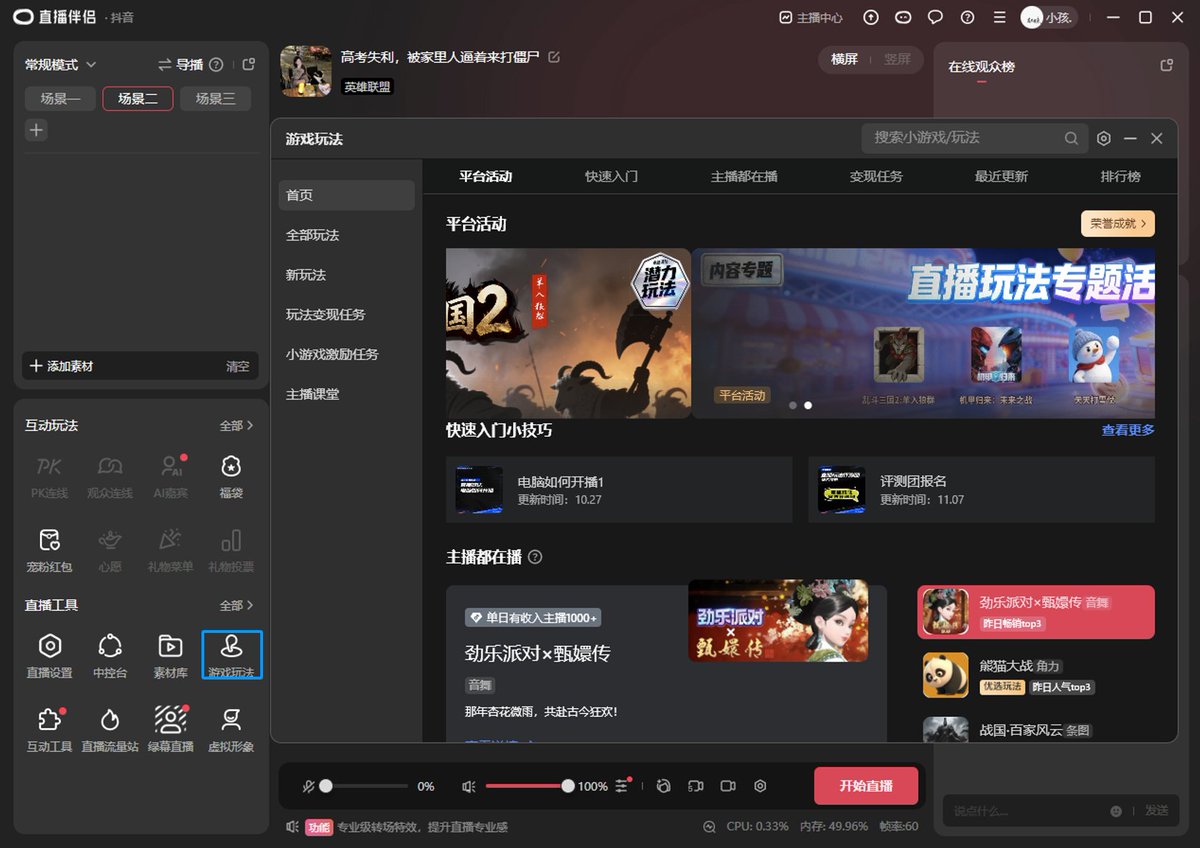Toggle 导播 director mode
The width and height of the screenshot is (1200, 848).
click(x=181, y=64)
